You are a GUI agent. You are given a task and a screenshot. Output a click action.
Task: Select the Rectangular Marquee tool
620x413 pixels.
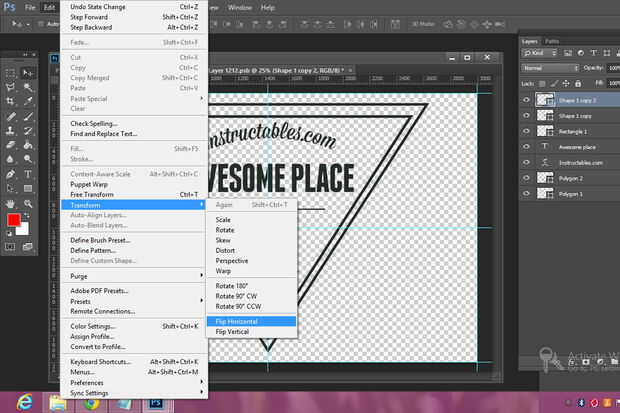(x=10, y=73)
